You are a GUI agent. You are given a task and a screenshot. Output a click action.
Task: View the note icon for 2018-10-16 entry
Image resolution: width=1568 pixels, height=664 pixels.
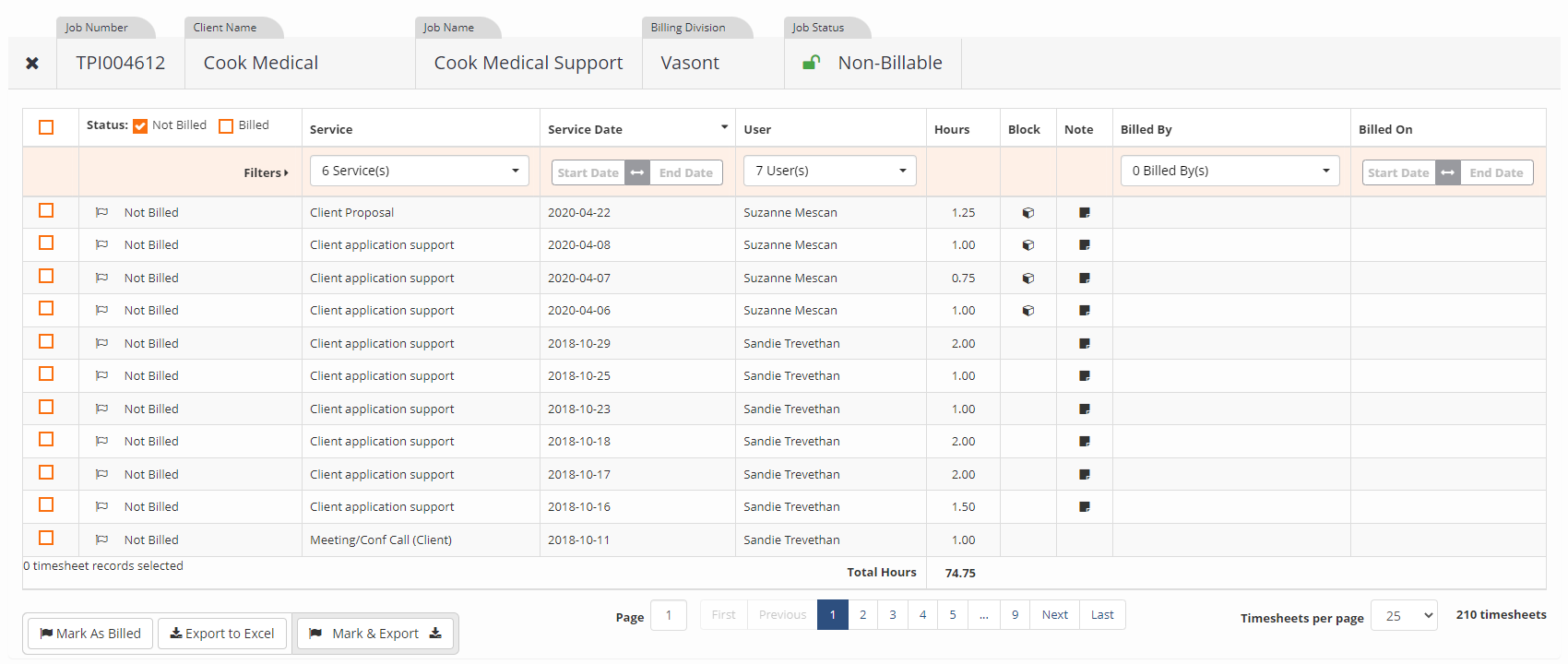1085,507
